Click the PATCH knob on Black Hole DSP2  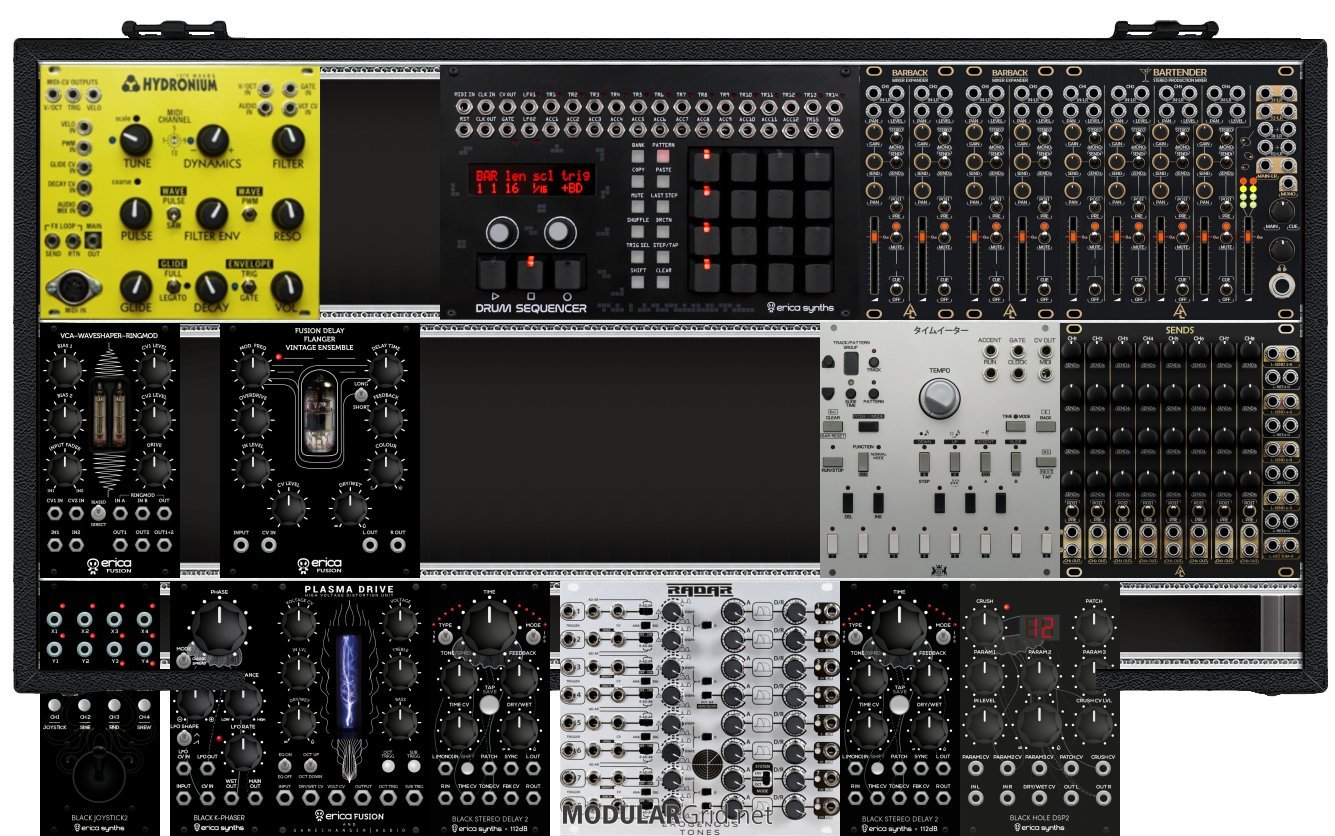(x=1093, y=628)
